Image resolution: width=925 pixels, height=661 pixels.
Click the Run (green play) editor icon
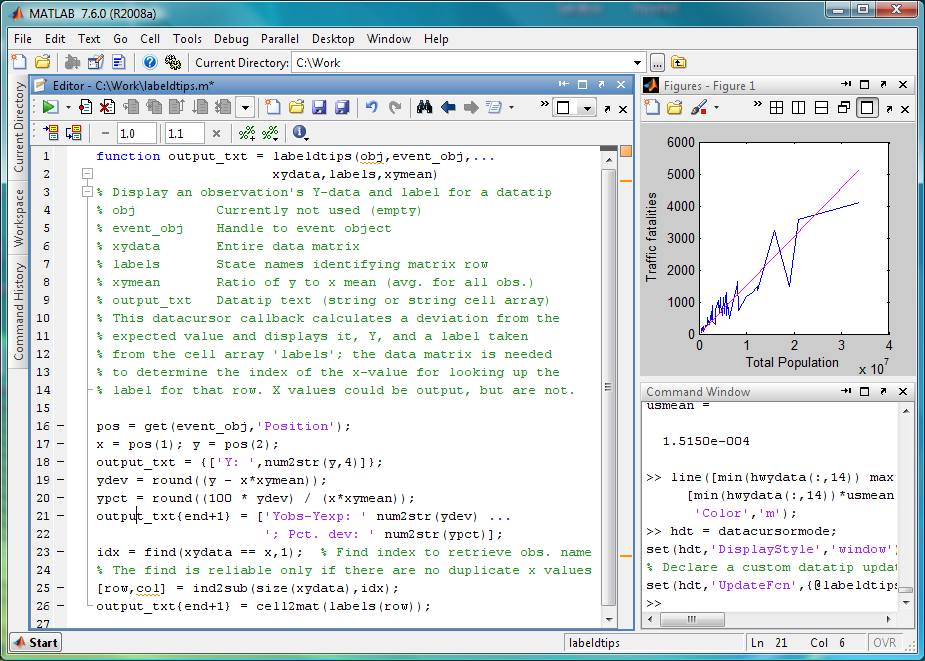click(x=49, y=107)
